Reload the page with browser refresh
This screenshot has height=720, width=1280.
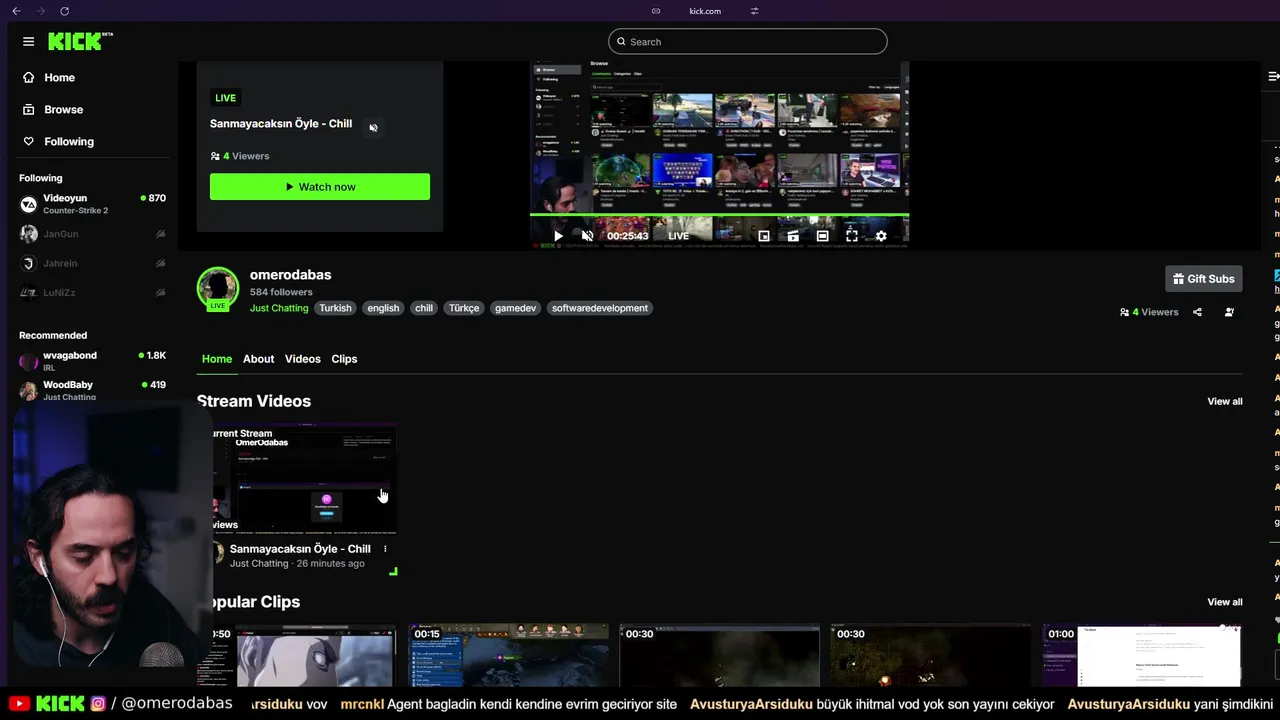pyautogui.click(x=64, y=11)
